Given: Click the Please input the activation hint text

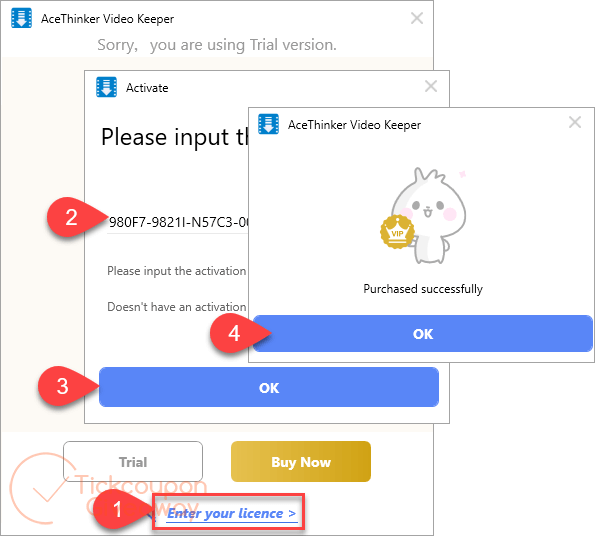Looking at the screenshot, I should click(177, 271).
